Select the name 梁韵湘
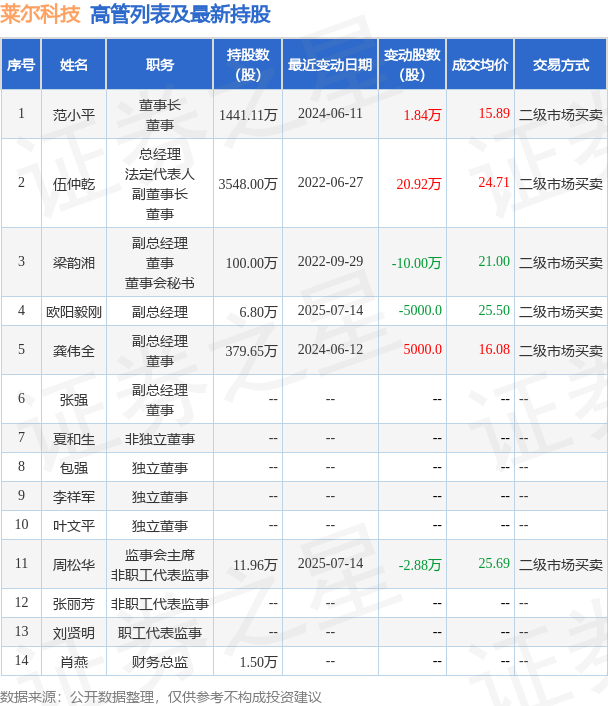The width and height of the screenshot is (608, 706). (x=74, y=262)
